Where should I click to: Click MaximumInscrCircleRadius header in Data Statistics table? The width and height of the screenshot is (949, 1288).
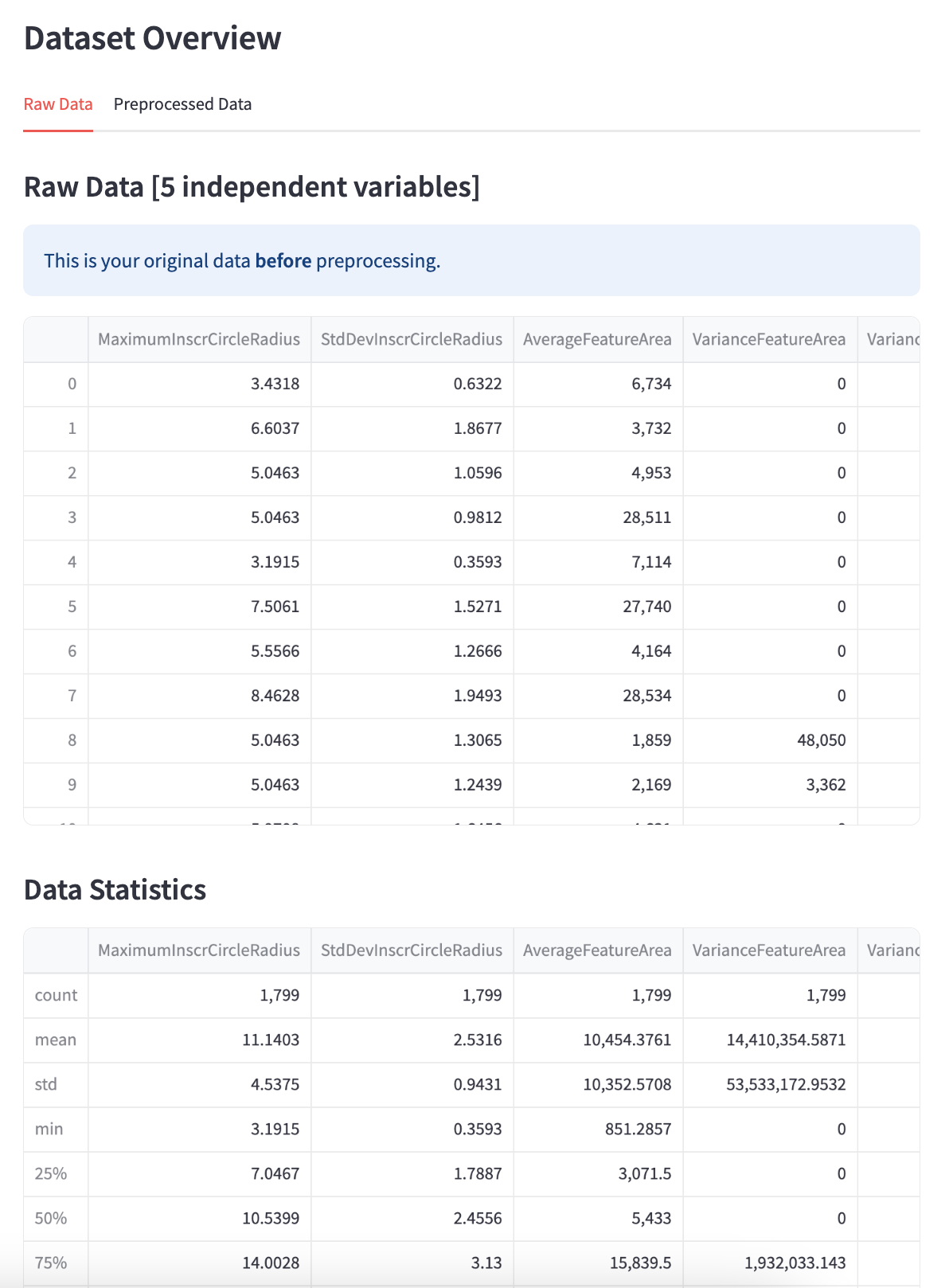[199, 950]
